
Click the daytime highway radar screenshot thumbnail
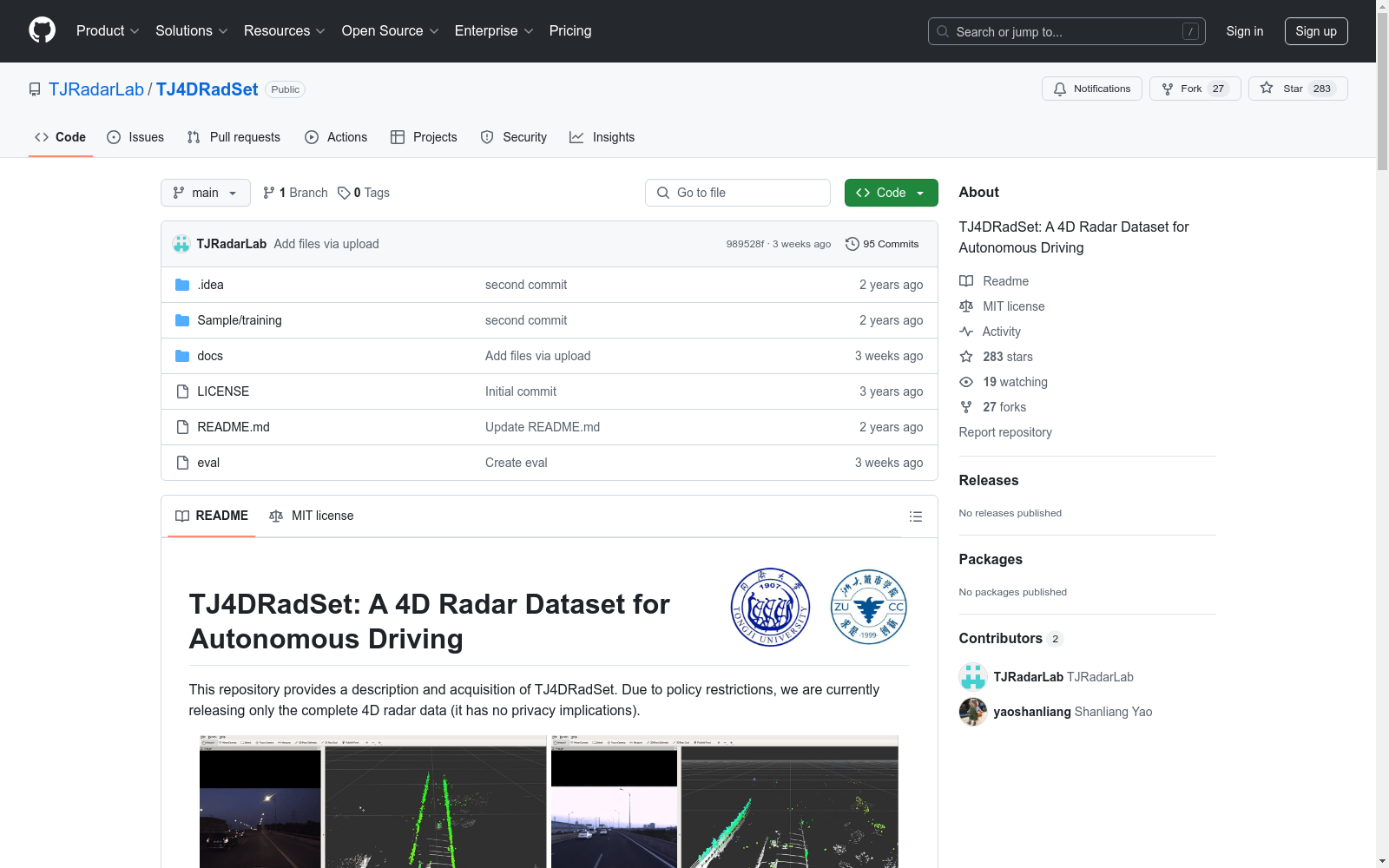(x=725, y=802)
